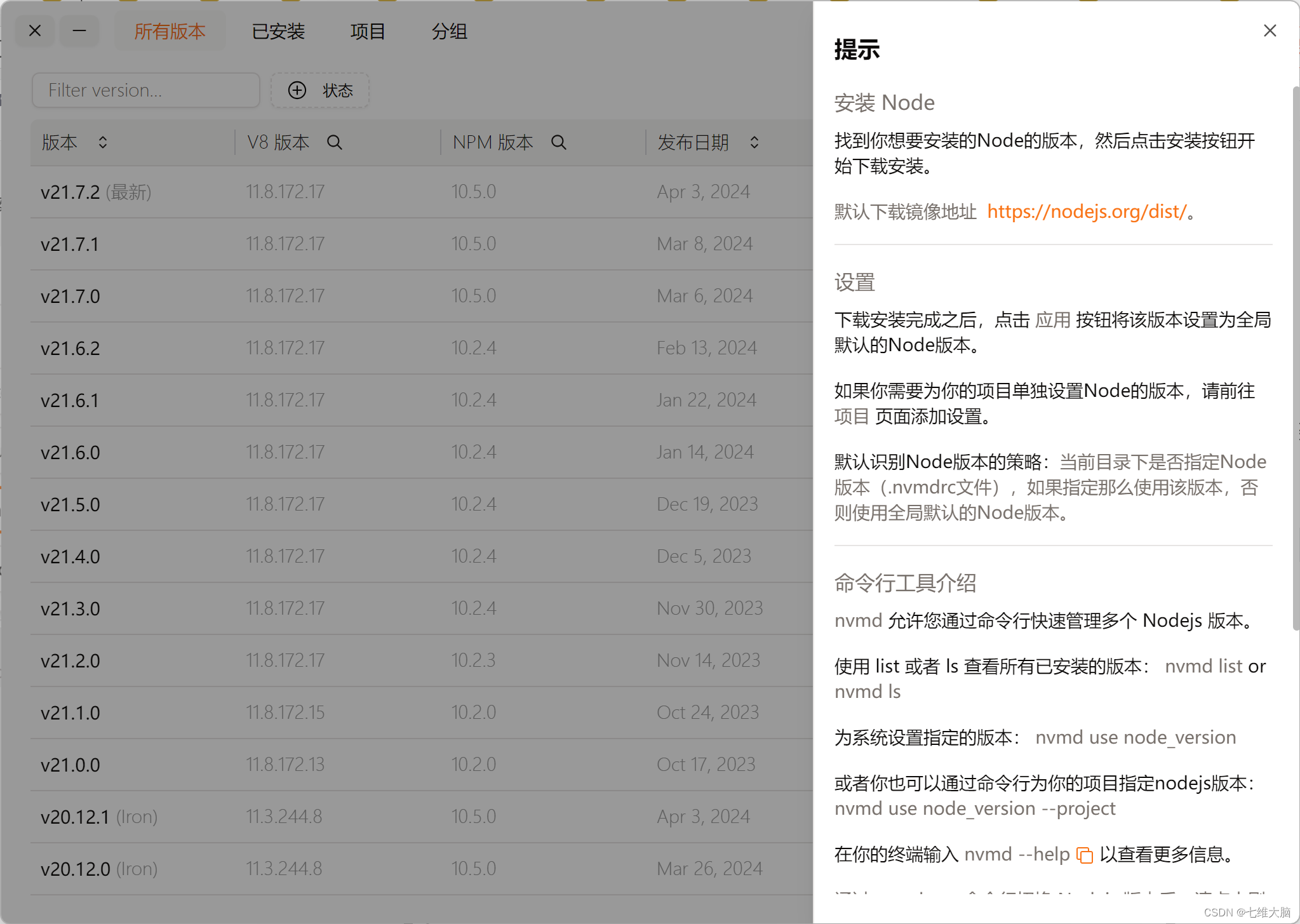Viewport: 1300px width, 924px height.
Task: Select the v21.1.0 version row
Action: click(422, 713)
